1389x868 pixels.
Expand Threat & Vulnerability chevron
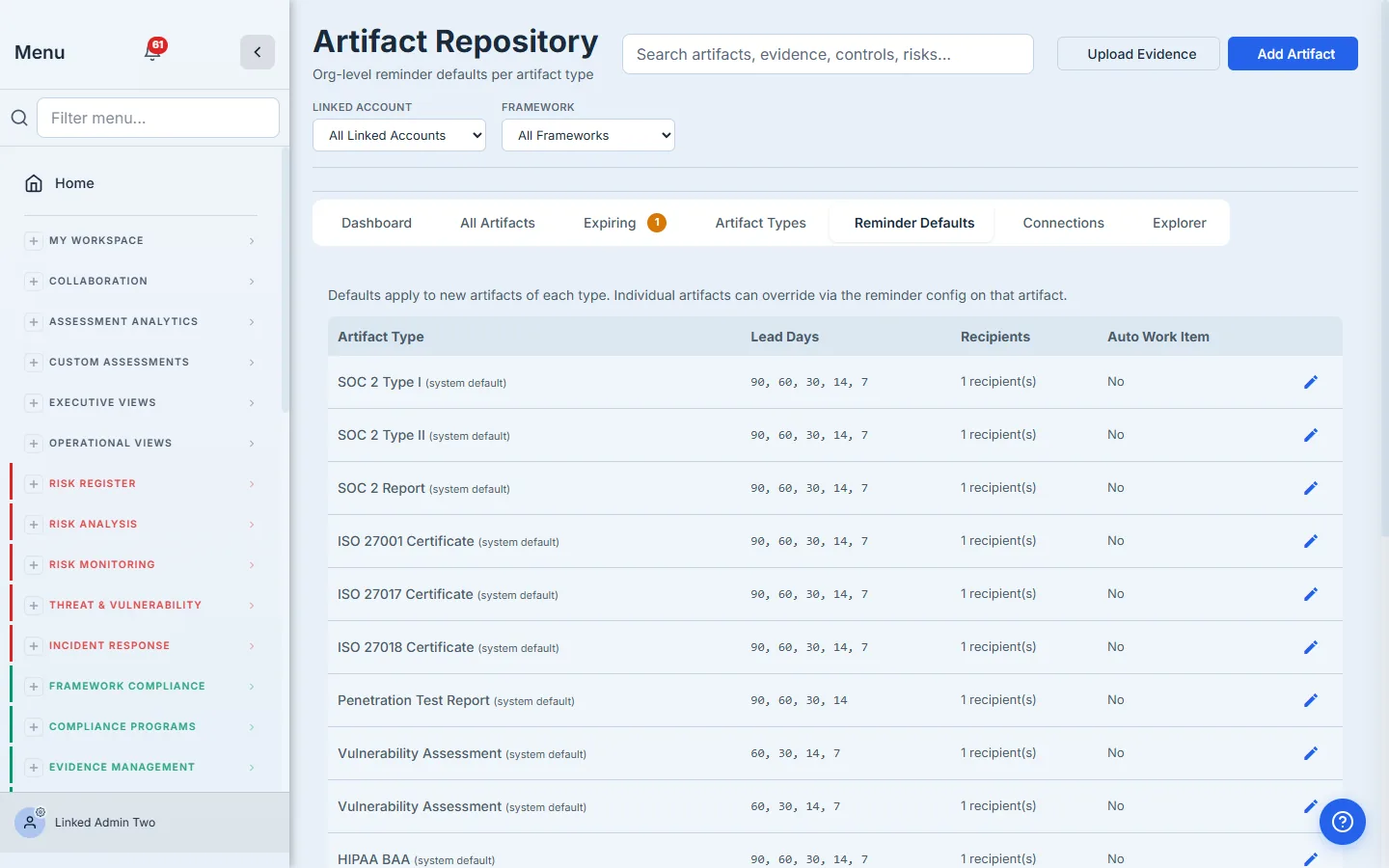(252, 606)
